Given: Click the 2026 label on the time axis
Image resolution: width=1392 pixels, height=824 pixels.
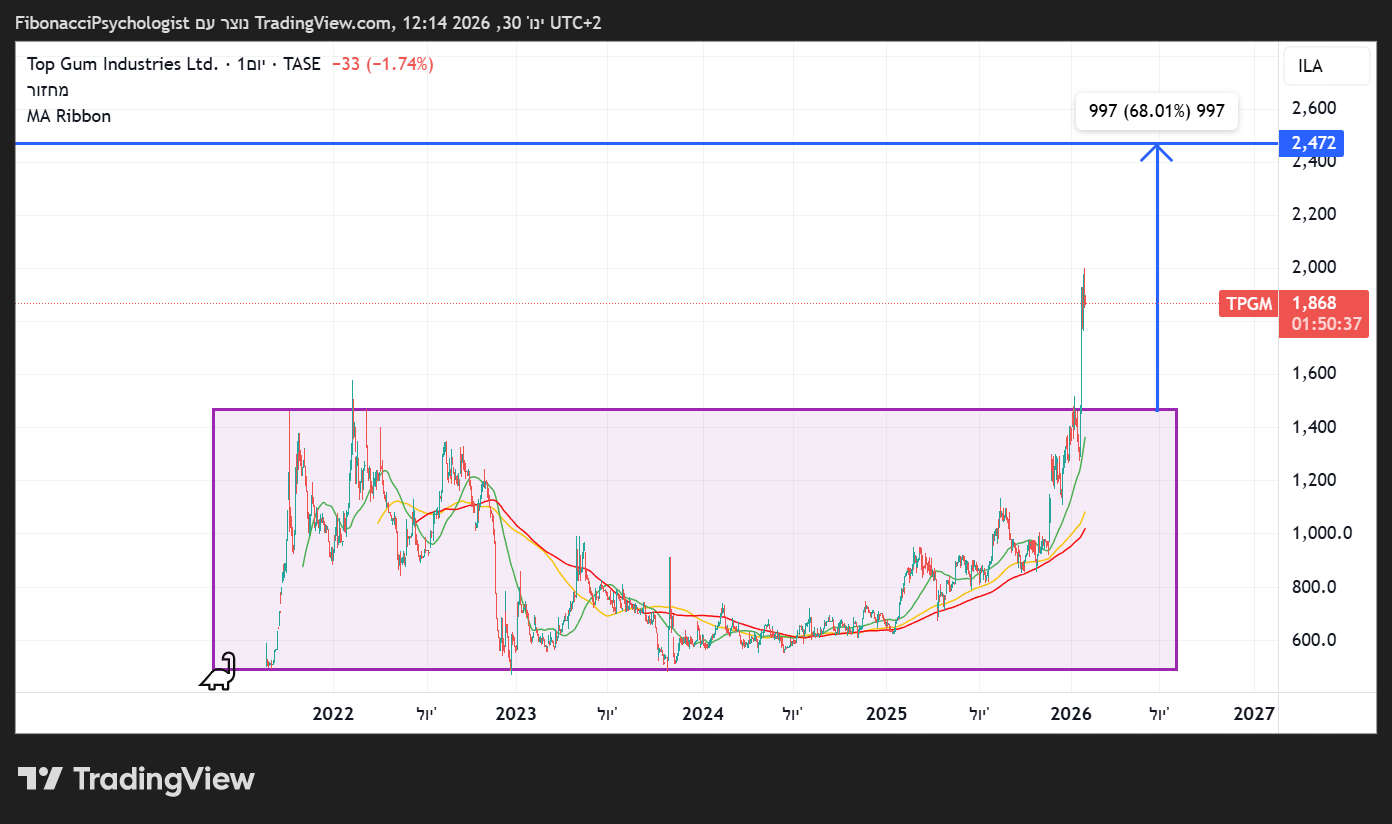Looking at the screenshot, I should click(x=1071, y=714).
